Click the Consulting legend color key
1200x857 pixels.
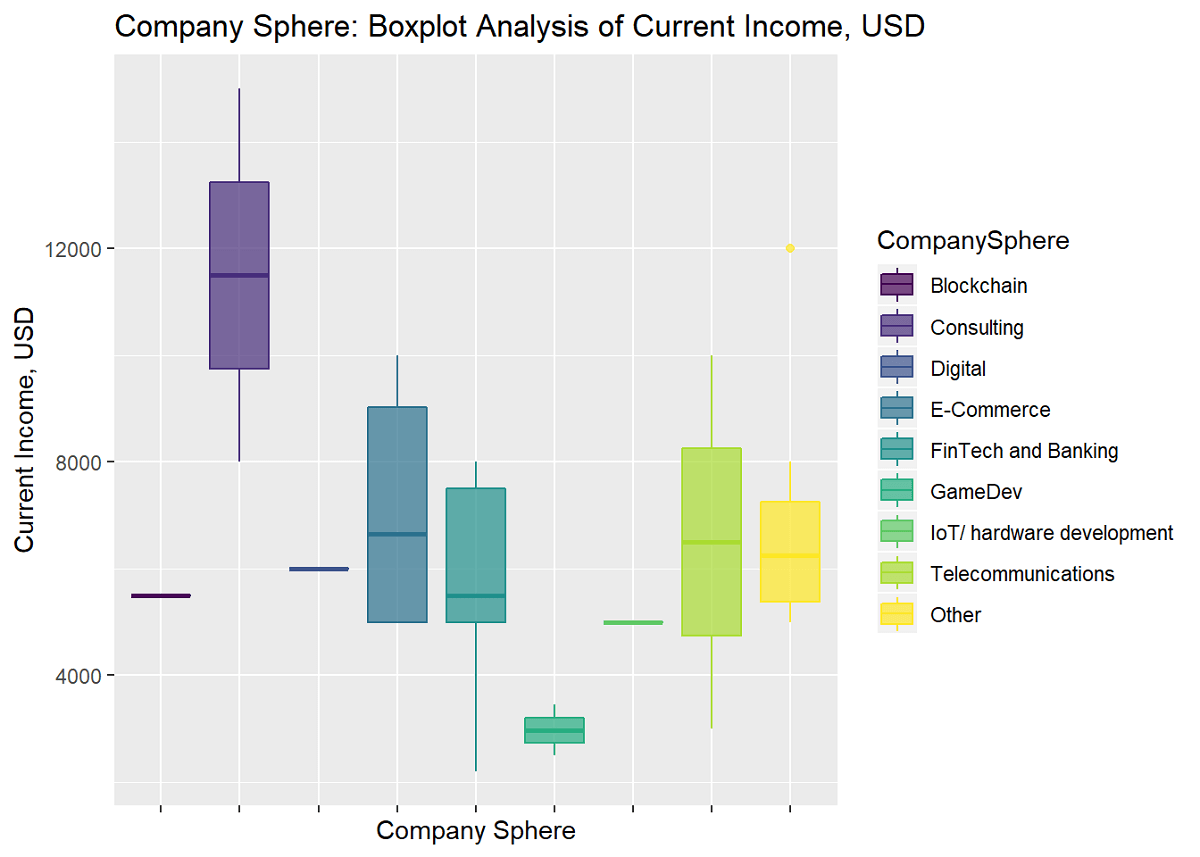point(897,327)
